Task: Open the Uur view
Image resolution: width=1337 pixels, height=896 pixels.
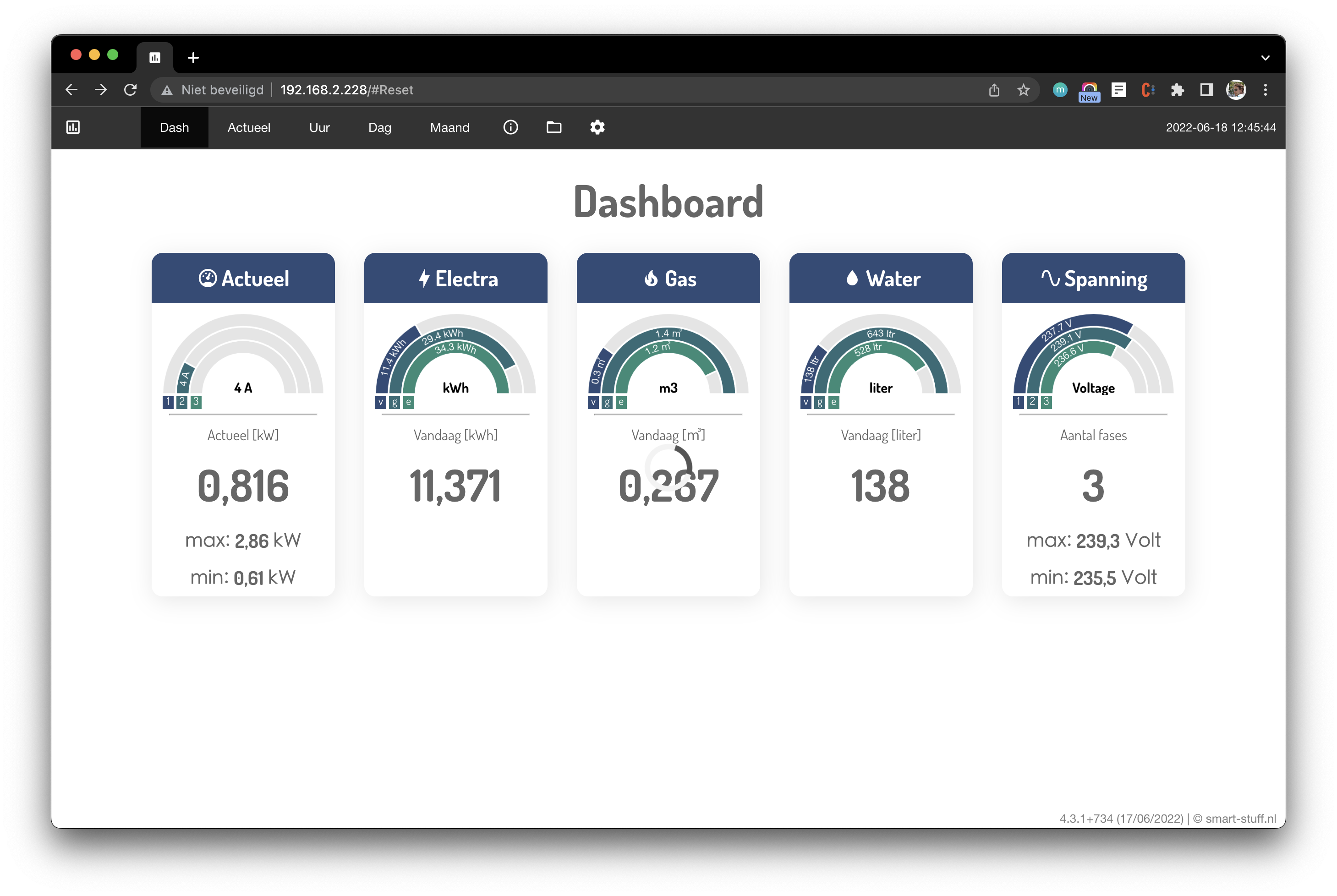Action: point(319,127)
